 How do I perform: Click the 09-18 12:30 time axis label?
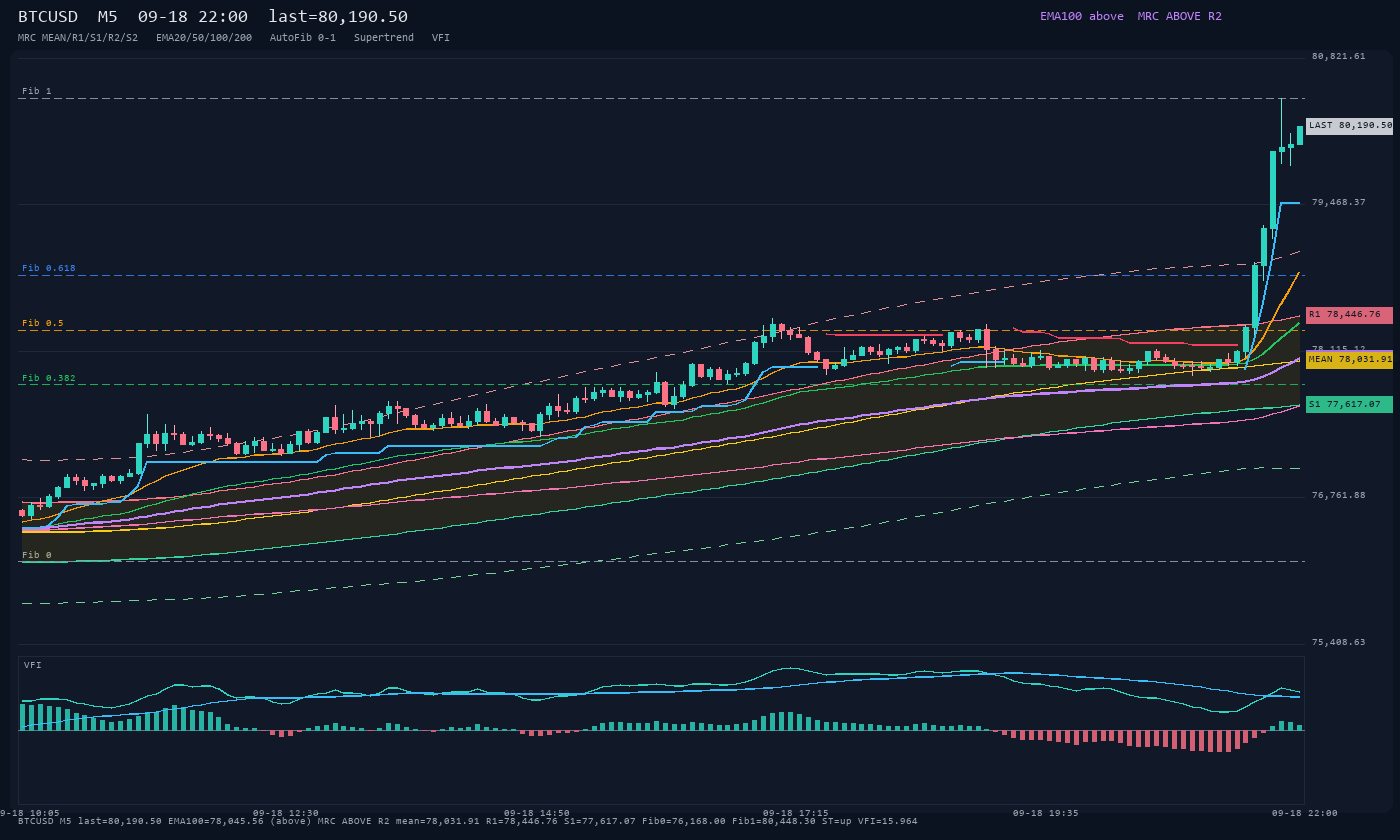point(286,813)
